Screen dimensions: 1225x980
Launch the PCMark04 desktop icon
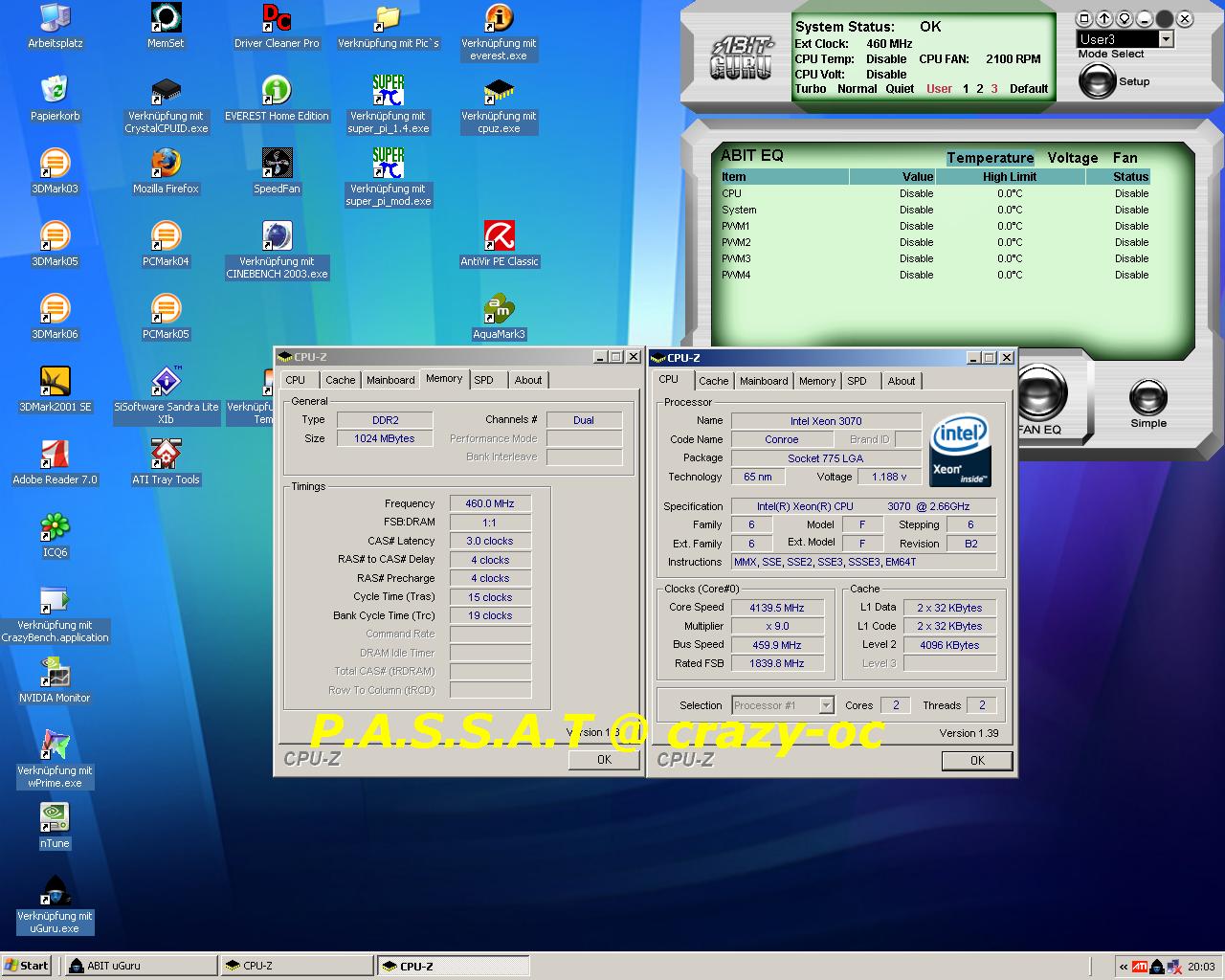coord(166,244)
